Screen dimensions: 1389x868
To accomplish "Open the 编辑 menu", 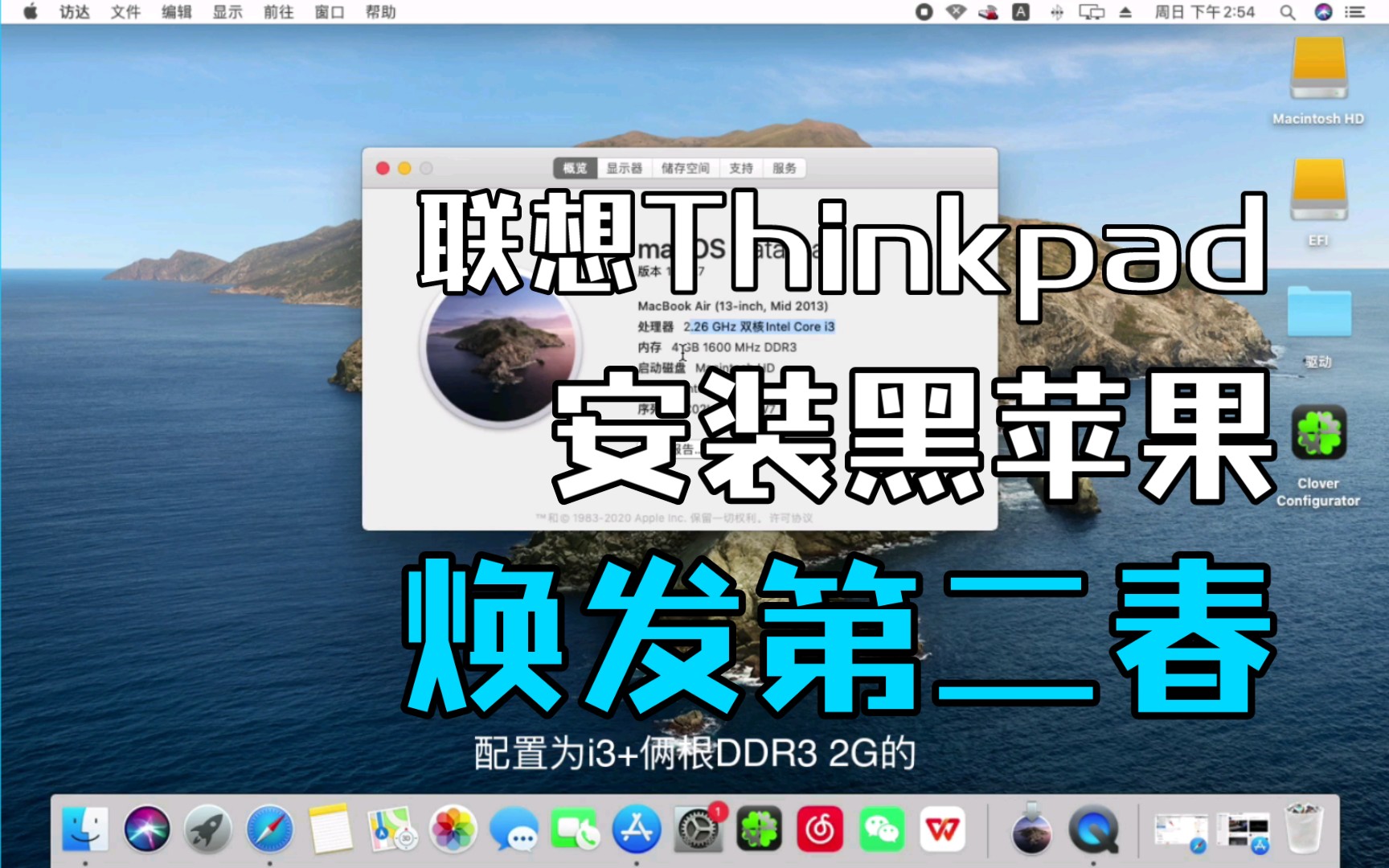I will (177, 12).
